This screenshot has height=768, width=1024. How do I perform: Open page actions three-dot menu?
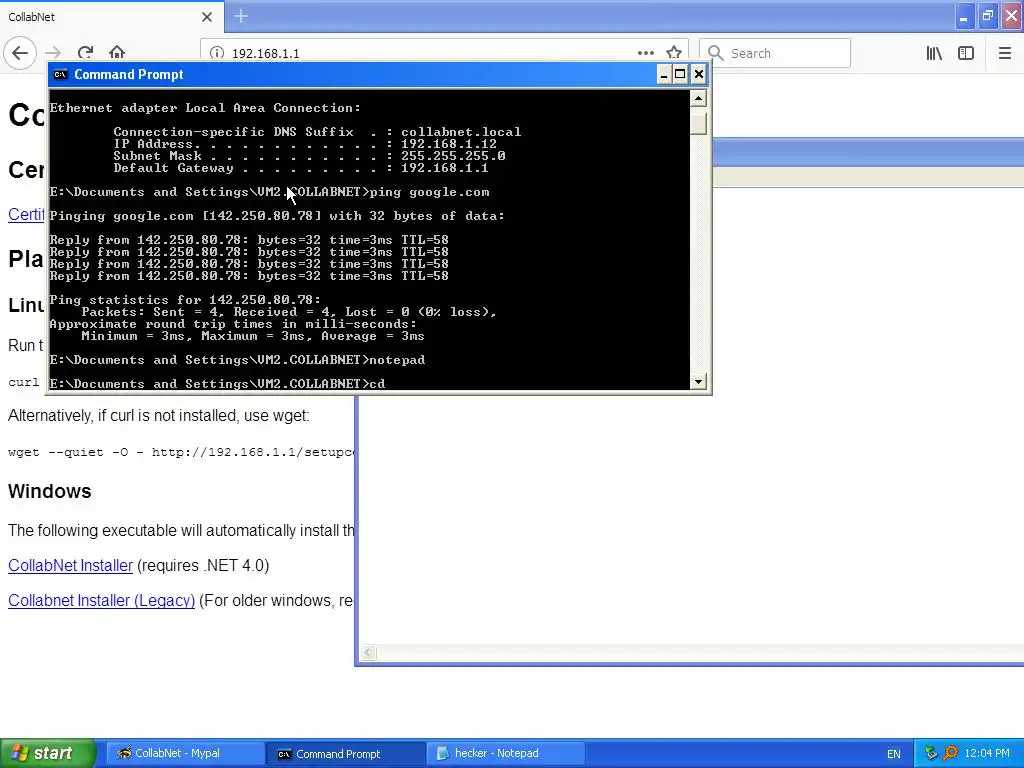tap(645, 53)
